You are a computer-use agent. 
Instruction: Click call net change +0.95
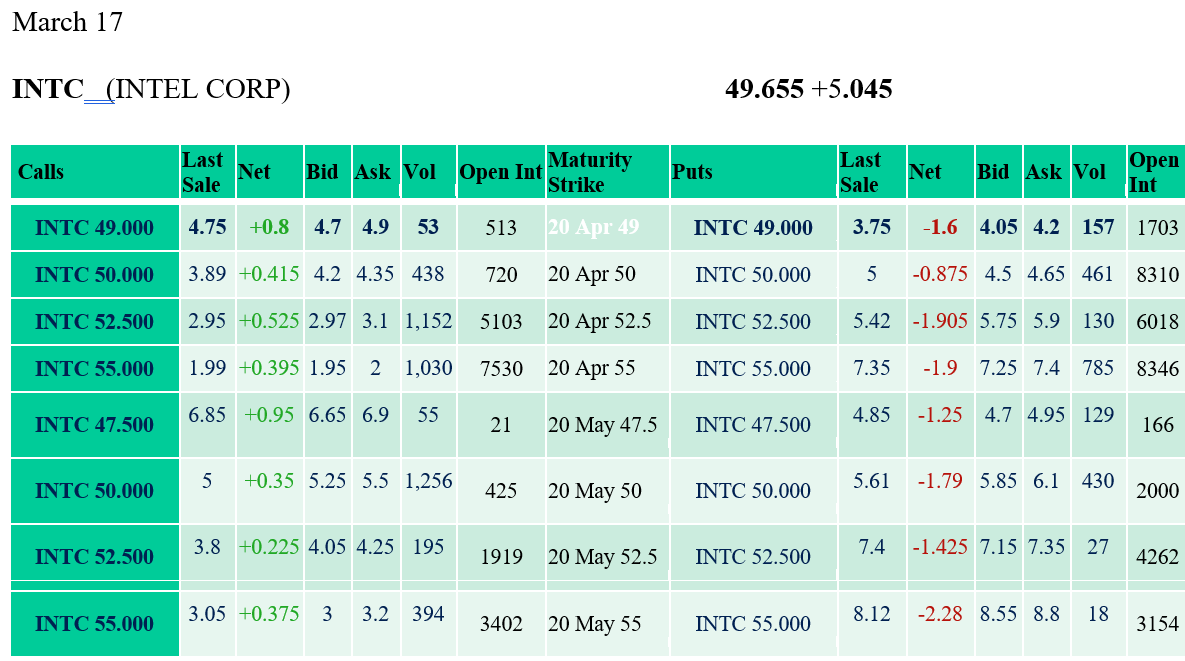(269, 414)
